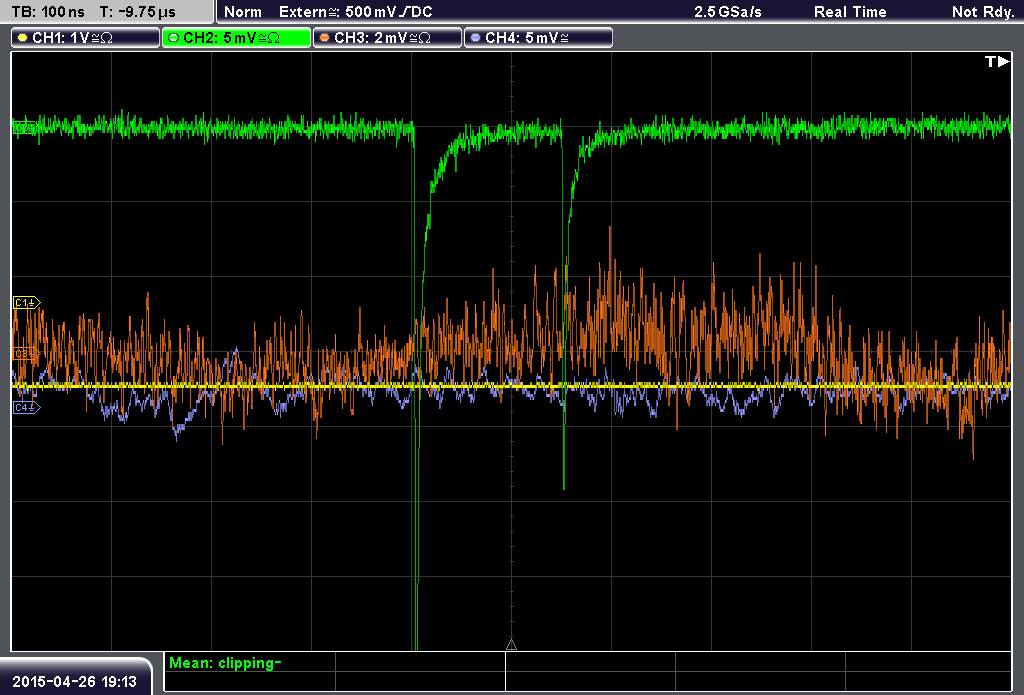Click the Not Rdy. status indicator
Viewport: 1024px width, 695px height.
click(983, 12)
